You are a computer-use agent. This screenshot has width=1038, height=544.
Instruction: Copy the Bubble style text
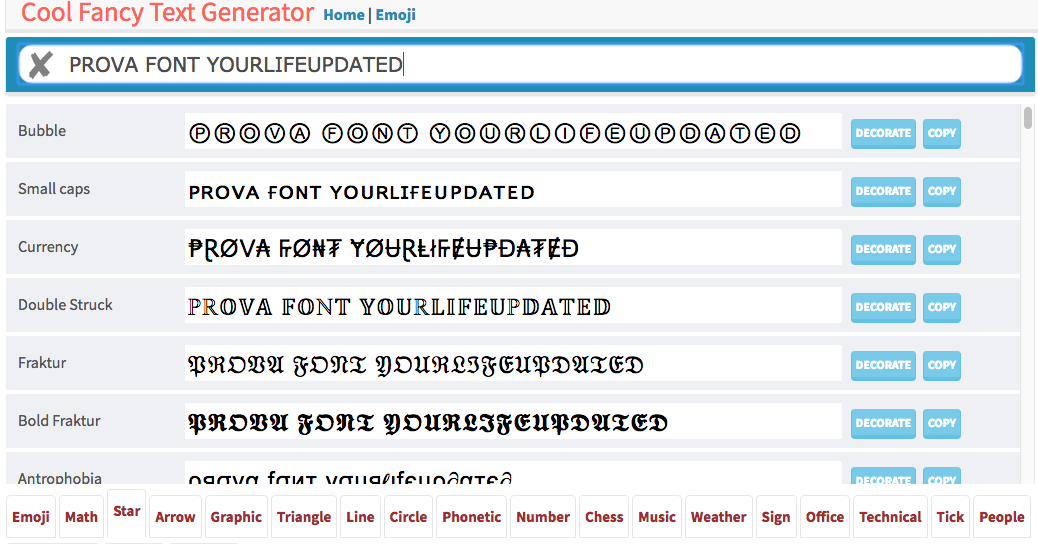(941, 133)
